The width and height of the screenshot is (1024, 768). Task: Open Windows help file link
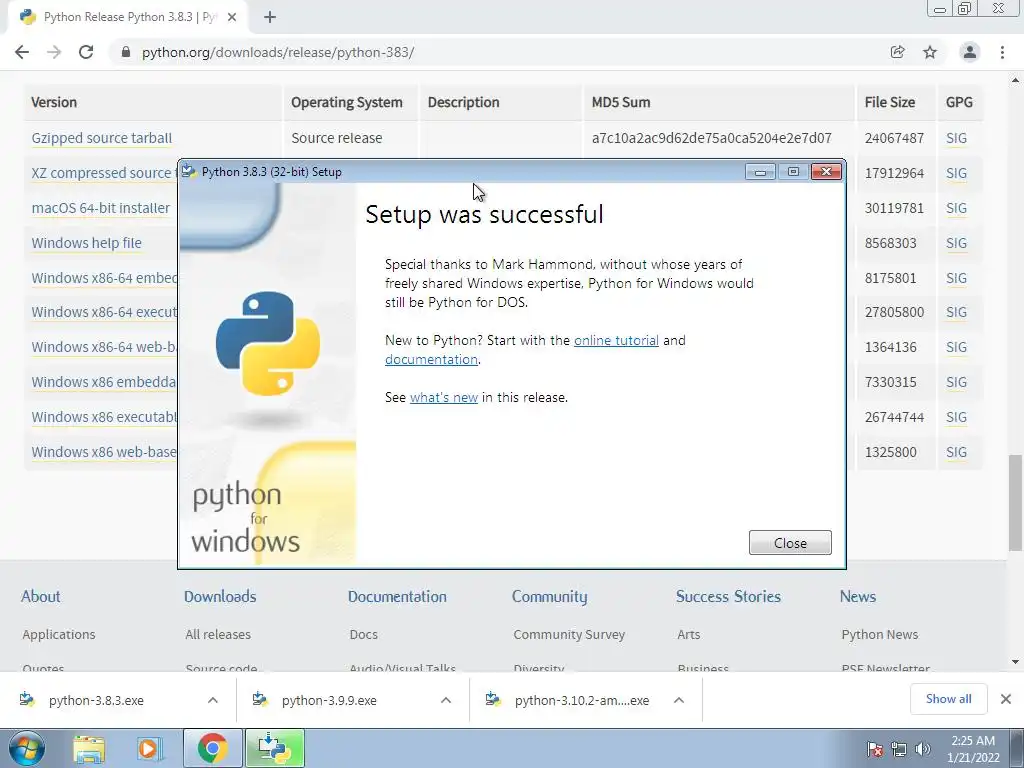click(86, 243)
